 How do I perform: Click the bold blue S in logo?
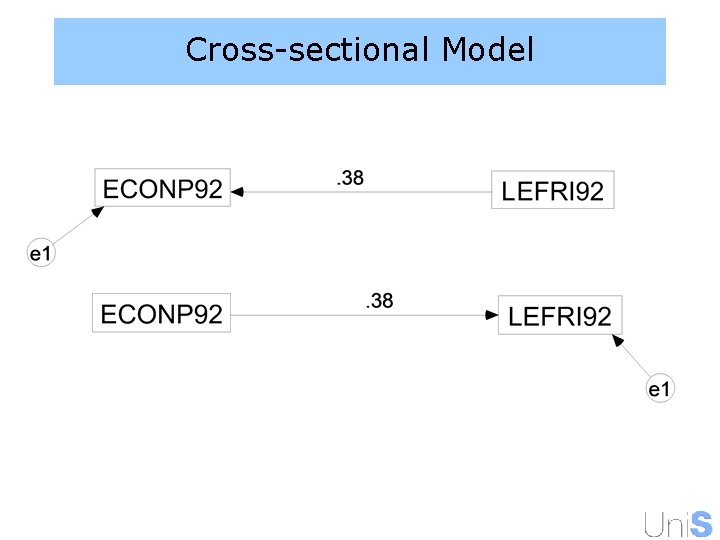701,524
